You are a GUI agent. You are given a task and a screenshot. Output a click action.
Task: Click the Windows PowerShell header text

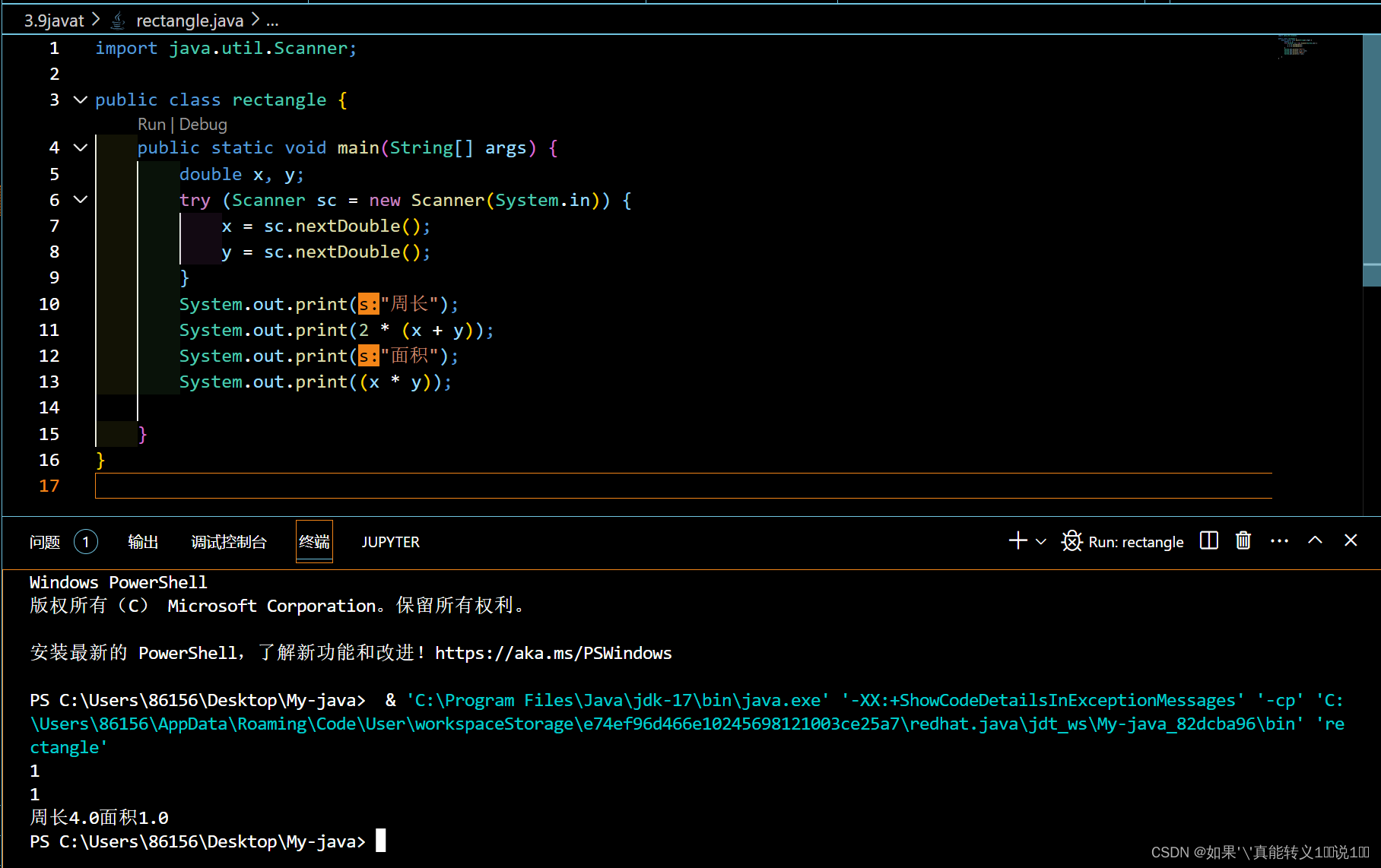tap(119, 582)
